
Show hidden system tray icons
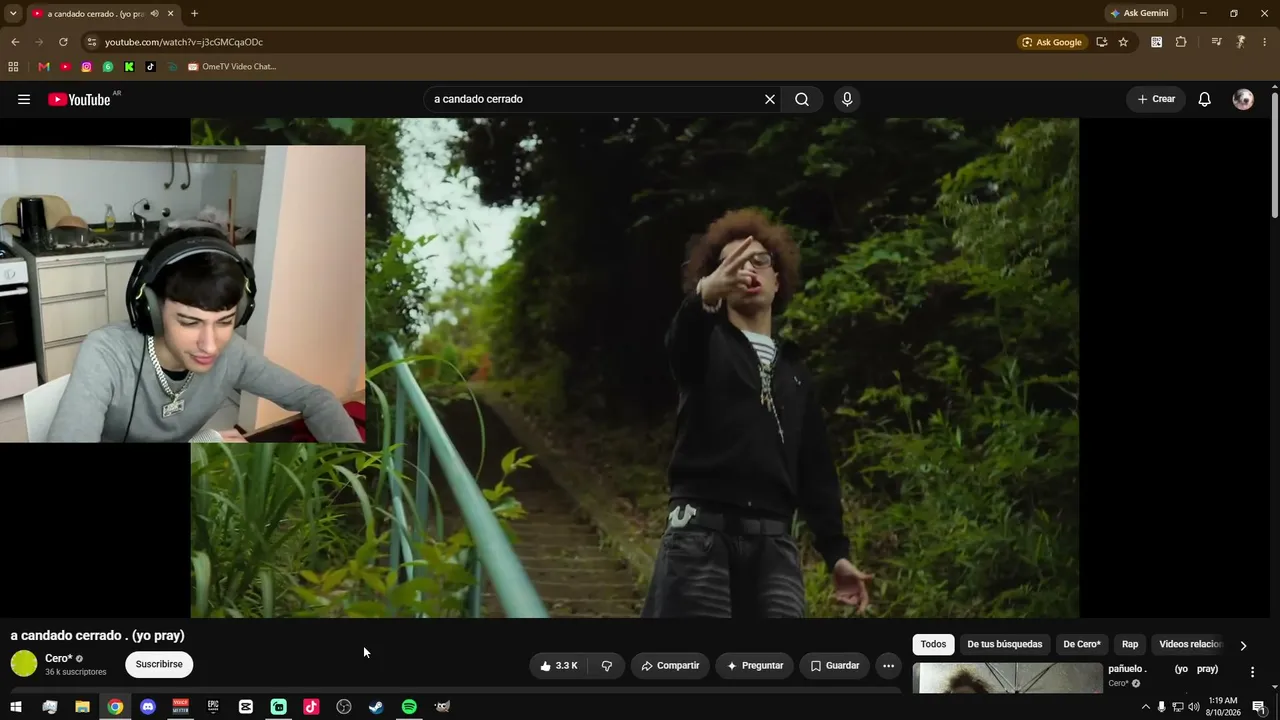pos(1145,707)
